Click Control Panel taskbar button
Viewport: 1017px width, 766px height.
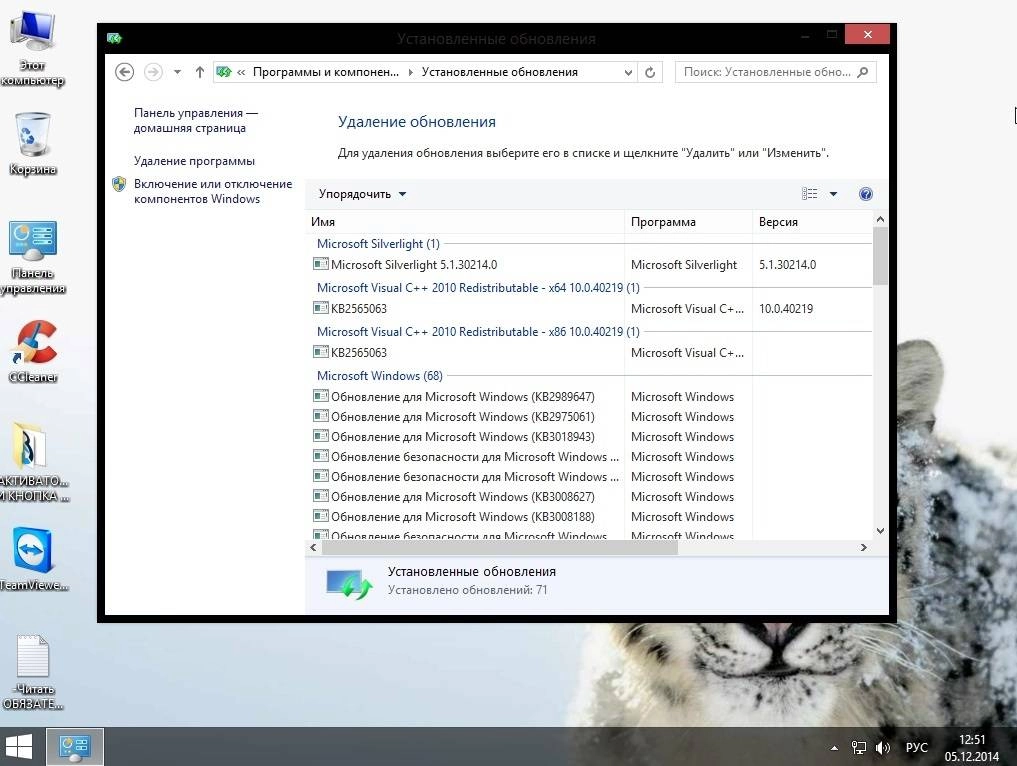pyautogui.click(x=74, y=747)
